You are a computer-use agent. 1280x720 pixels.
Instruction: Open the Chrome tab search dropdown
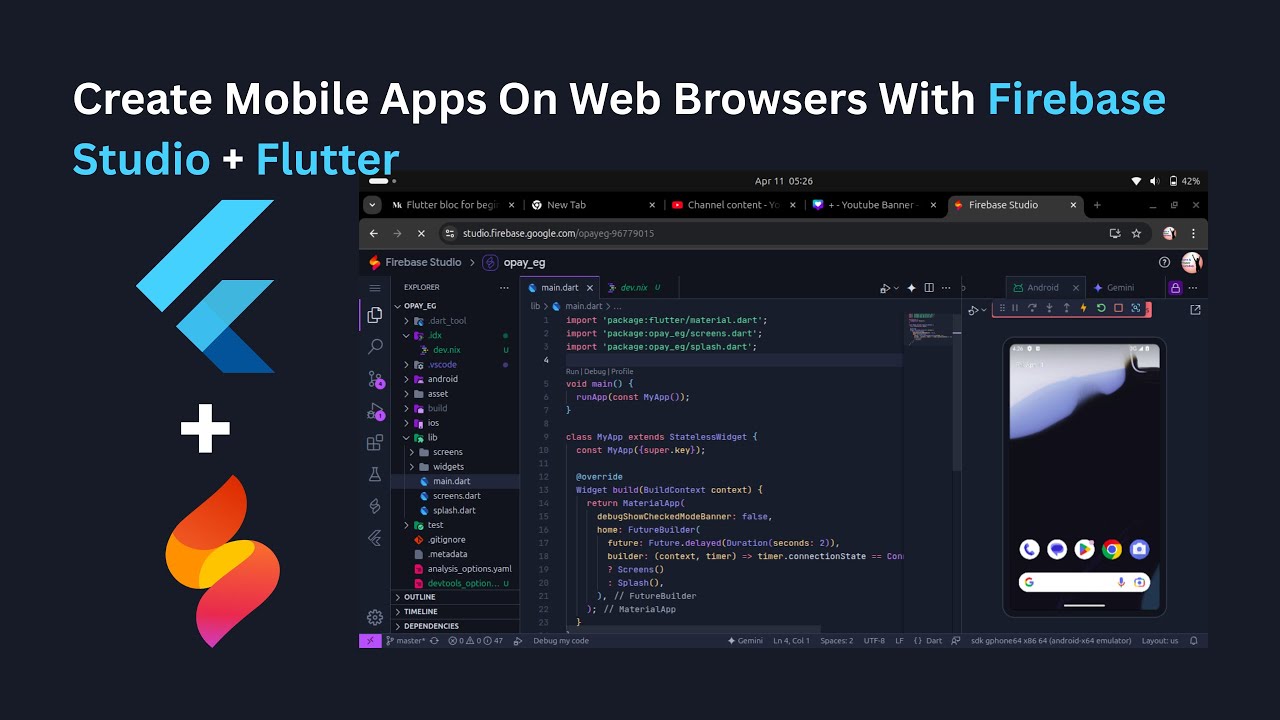point(373,205)
